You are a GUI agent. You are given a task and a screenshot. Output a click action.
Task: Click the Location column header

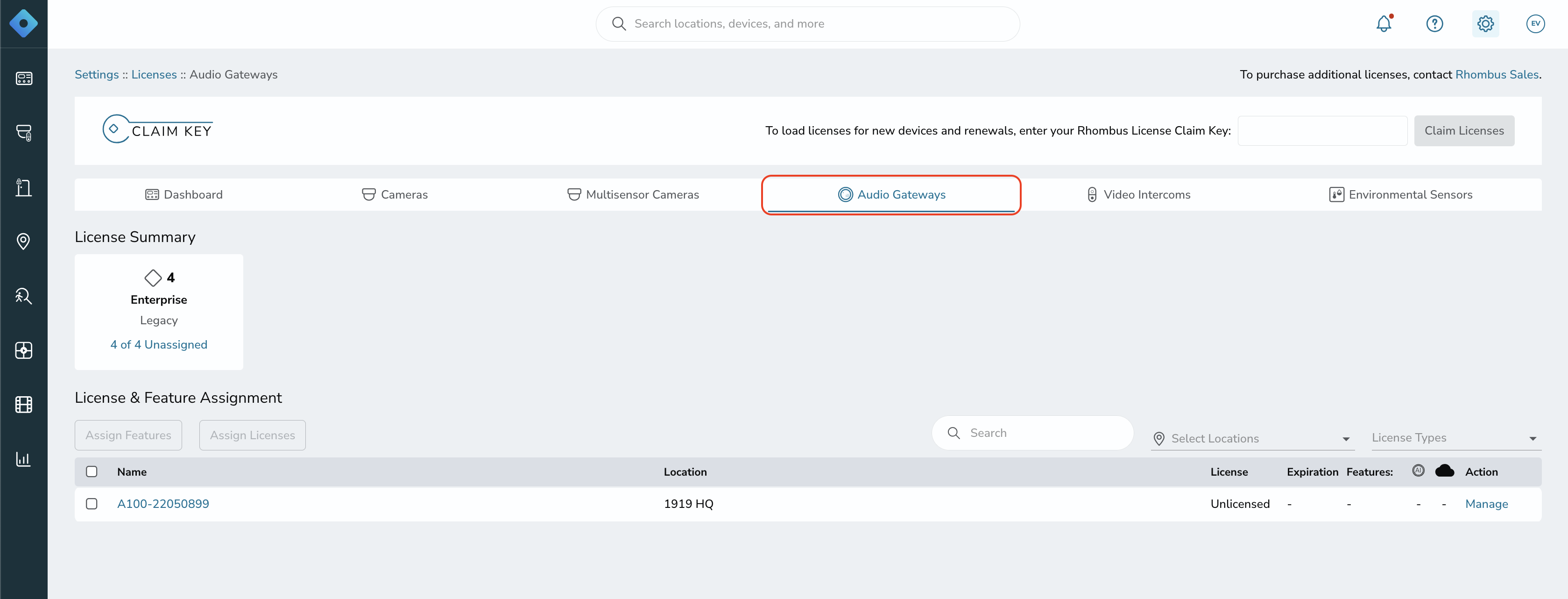685,472
